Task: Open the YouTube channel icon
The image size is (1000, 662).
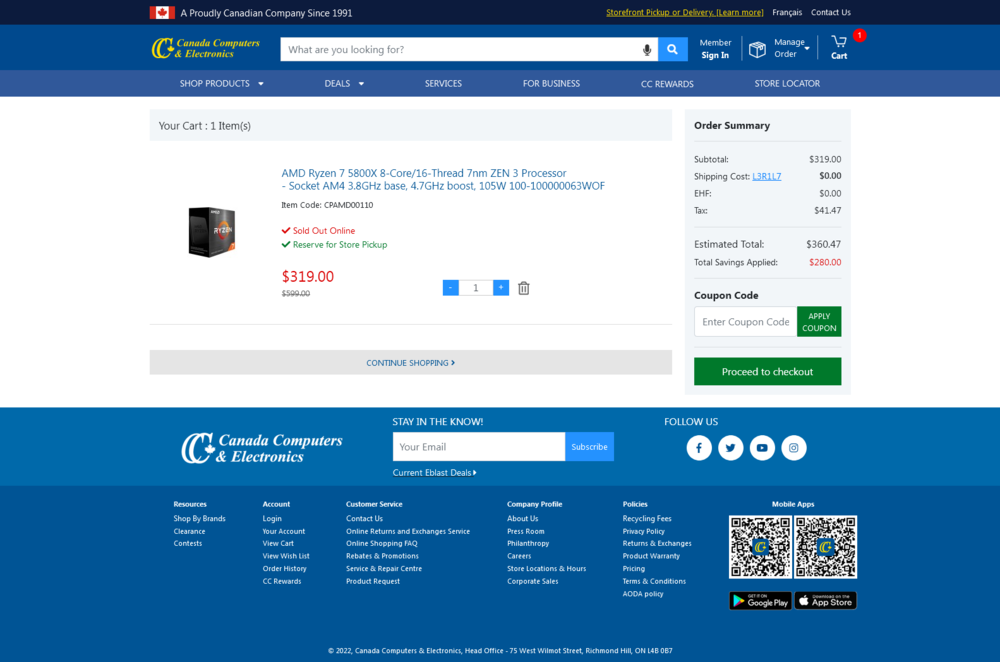Action: 762,448
